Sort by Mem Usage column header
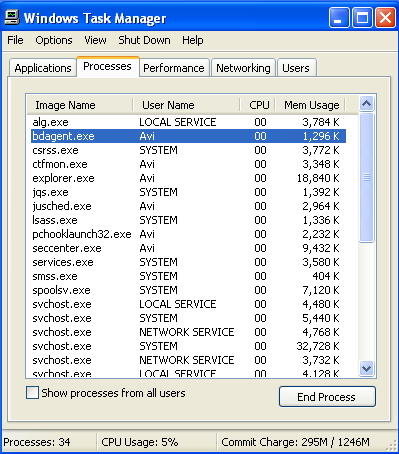 coord(310,105)
